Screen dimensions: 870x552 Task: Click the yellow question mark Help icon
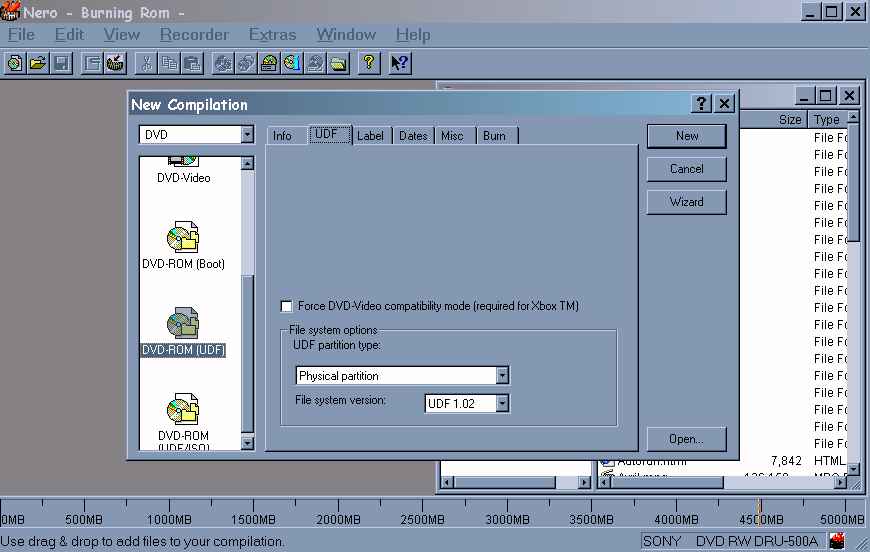[x=369, y=63]
